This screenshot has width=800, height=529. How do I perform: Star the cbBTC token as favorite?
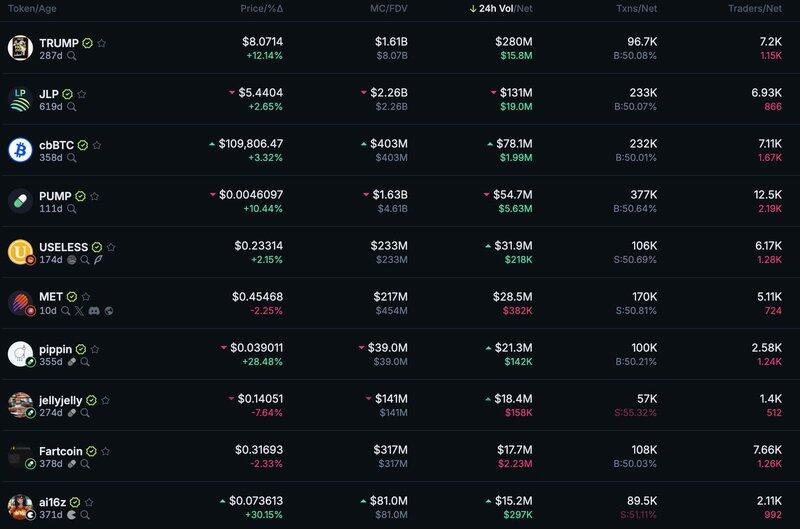[97, 145]
